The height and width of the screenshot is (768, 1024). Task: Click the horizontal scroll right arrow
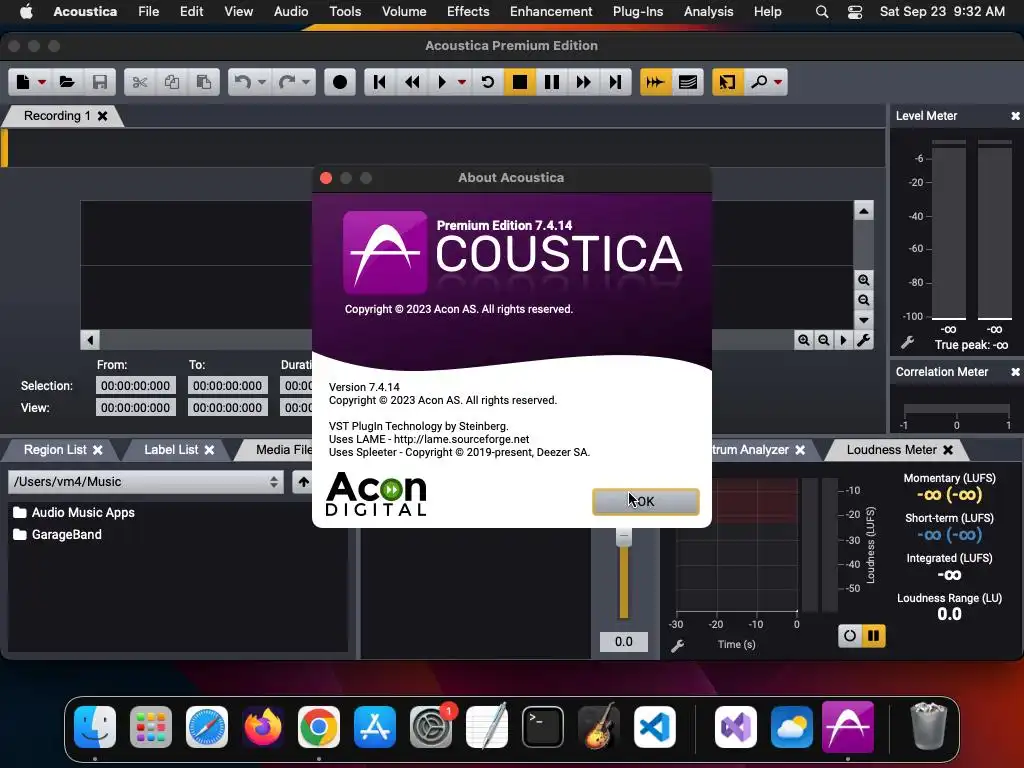tap(844, 340)
